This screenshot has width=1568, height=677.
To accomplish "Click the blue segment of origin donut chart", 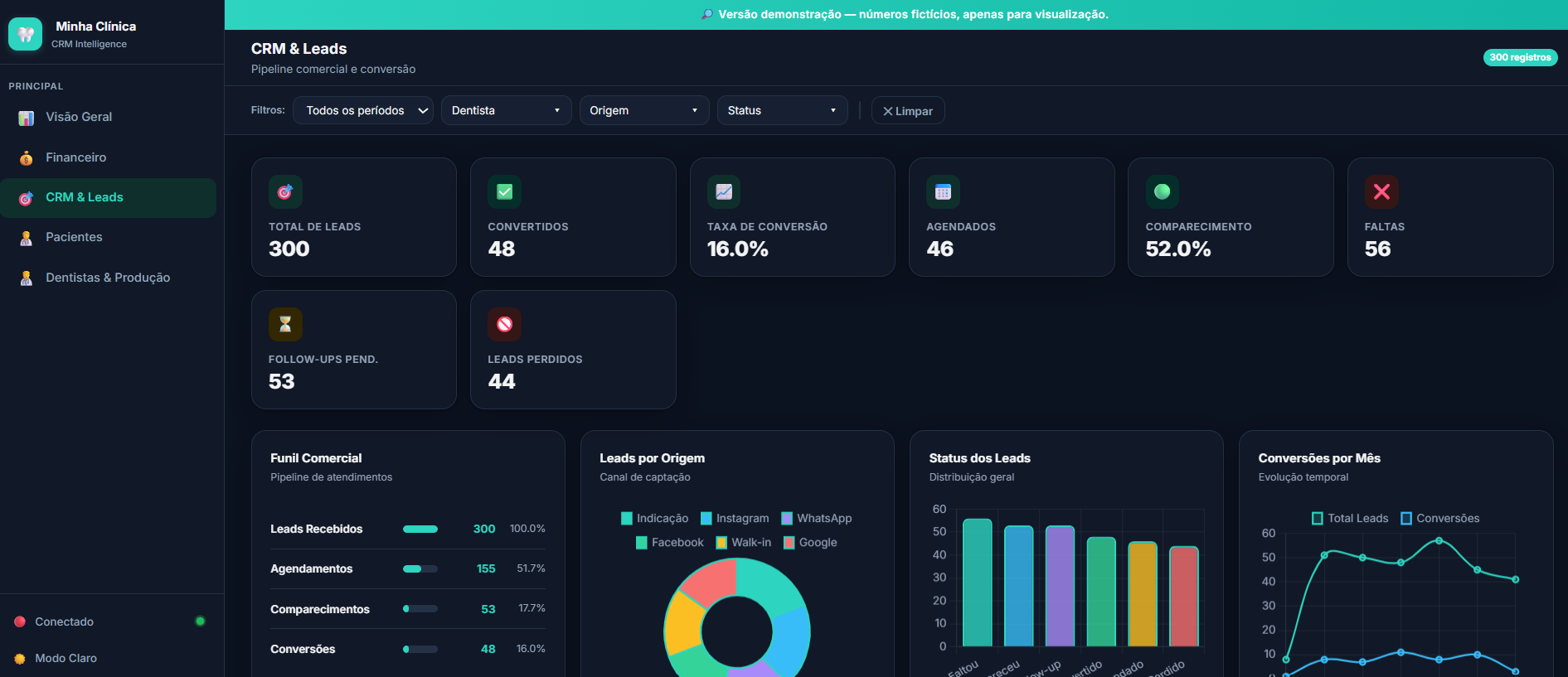I will point(790,640).
